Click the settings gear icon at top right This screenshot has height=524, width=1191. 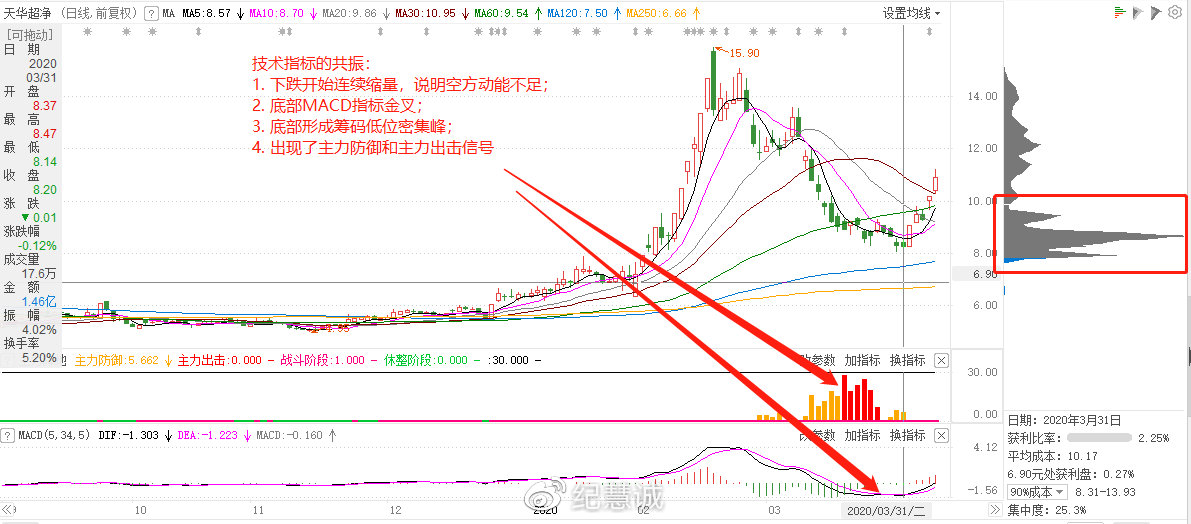pyautogui.click(x=1176, y=13)
